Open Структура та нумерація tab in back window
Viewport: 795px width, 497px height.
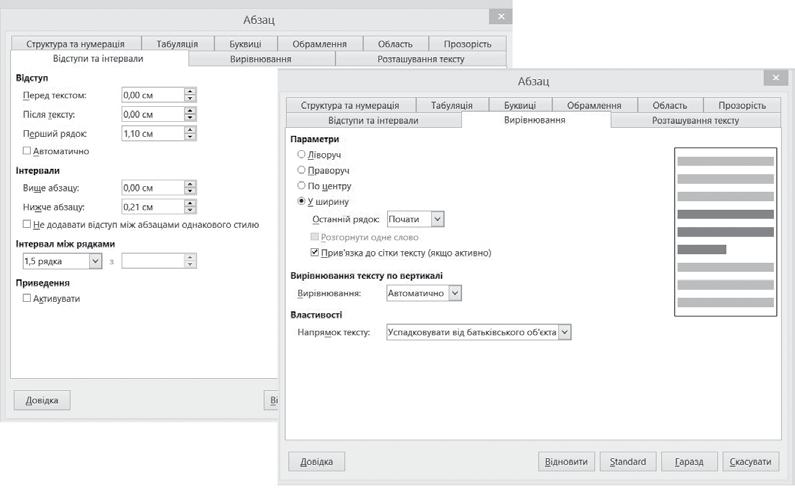[x=76, y=44]
